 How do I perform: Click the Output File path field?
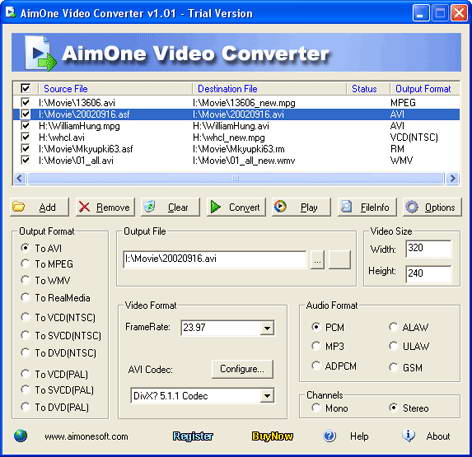click(214, 259)
